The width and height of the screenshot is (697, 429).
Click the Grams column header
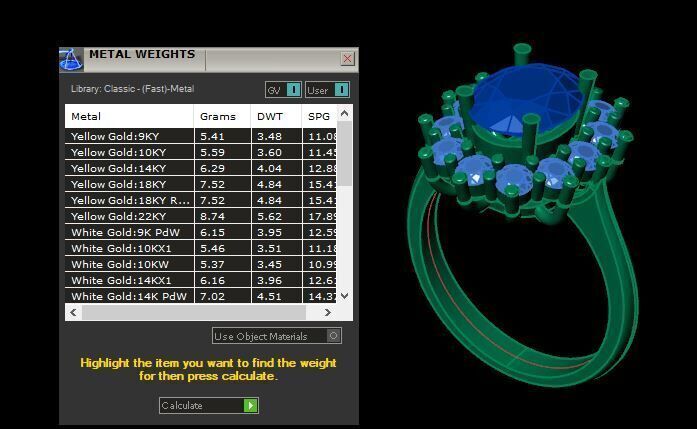click(222, 116)
